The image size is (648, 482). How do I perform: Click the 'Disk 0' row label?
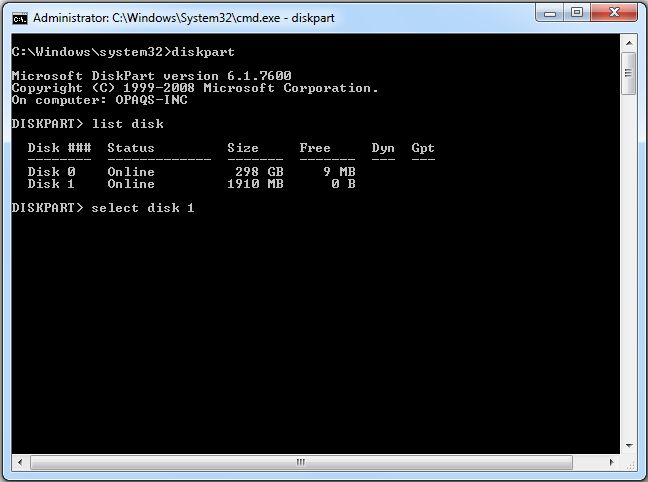(x=52, y=172)
